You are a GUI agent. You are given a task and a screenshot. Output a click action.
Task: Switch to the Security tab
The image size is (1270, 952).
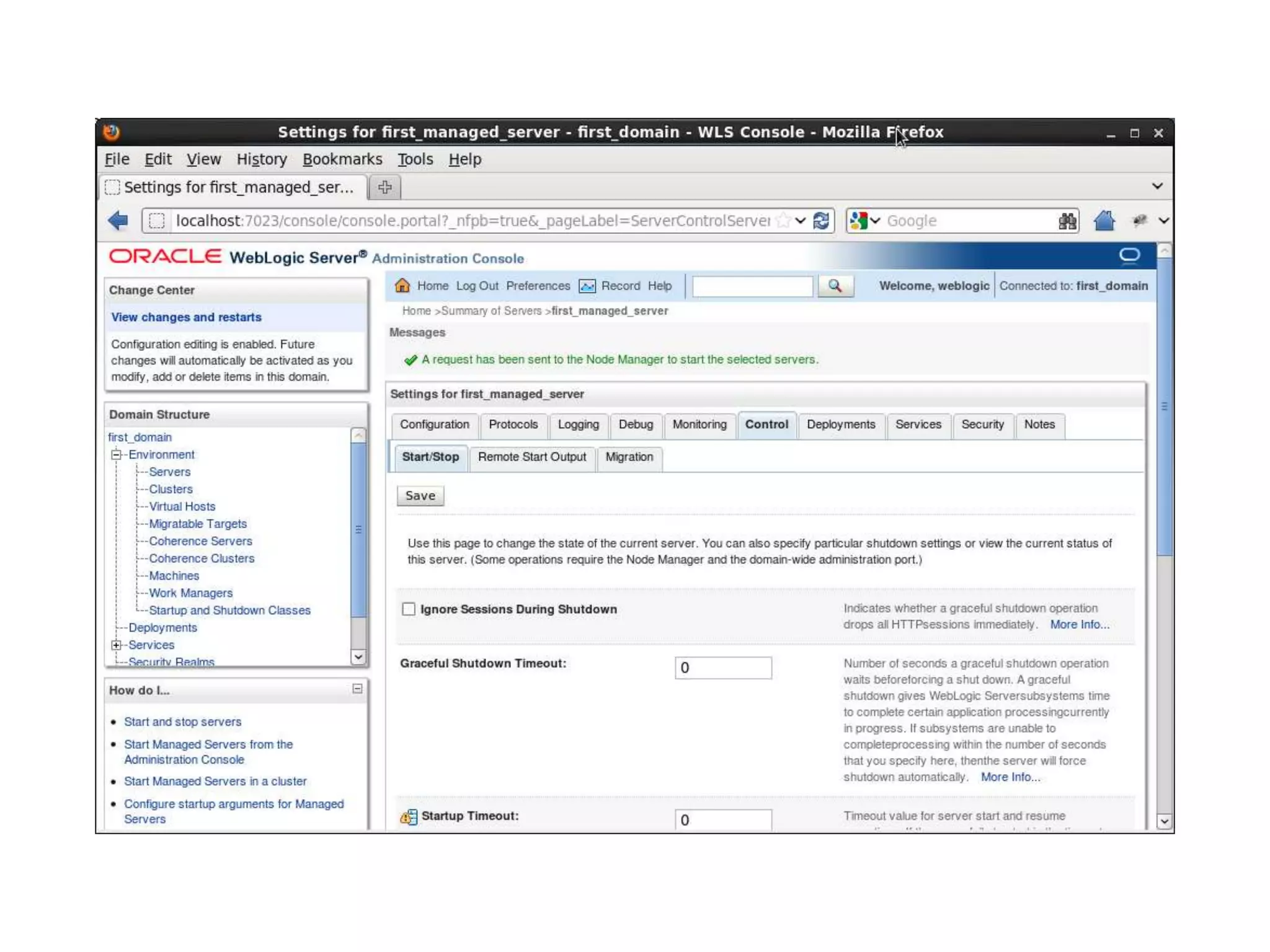click(982, 425)
